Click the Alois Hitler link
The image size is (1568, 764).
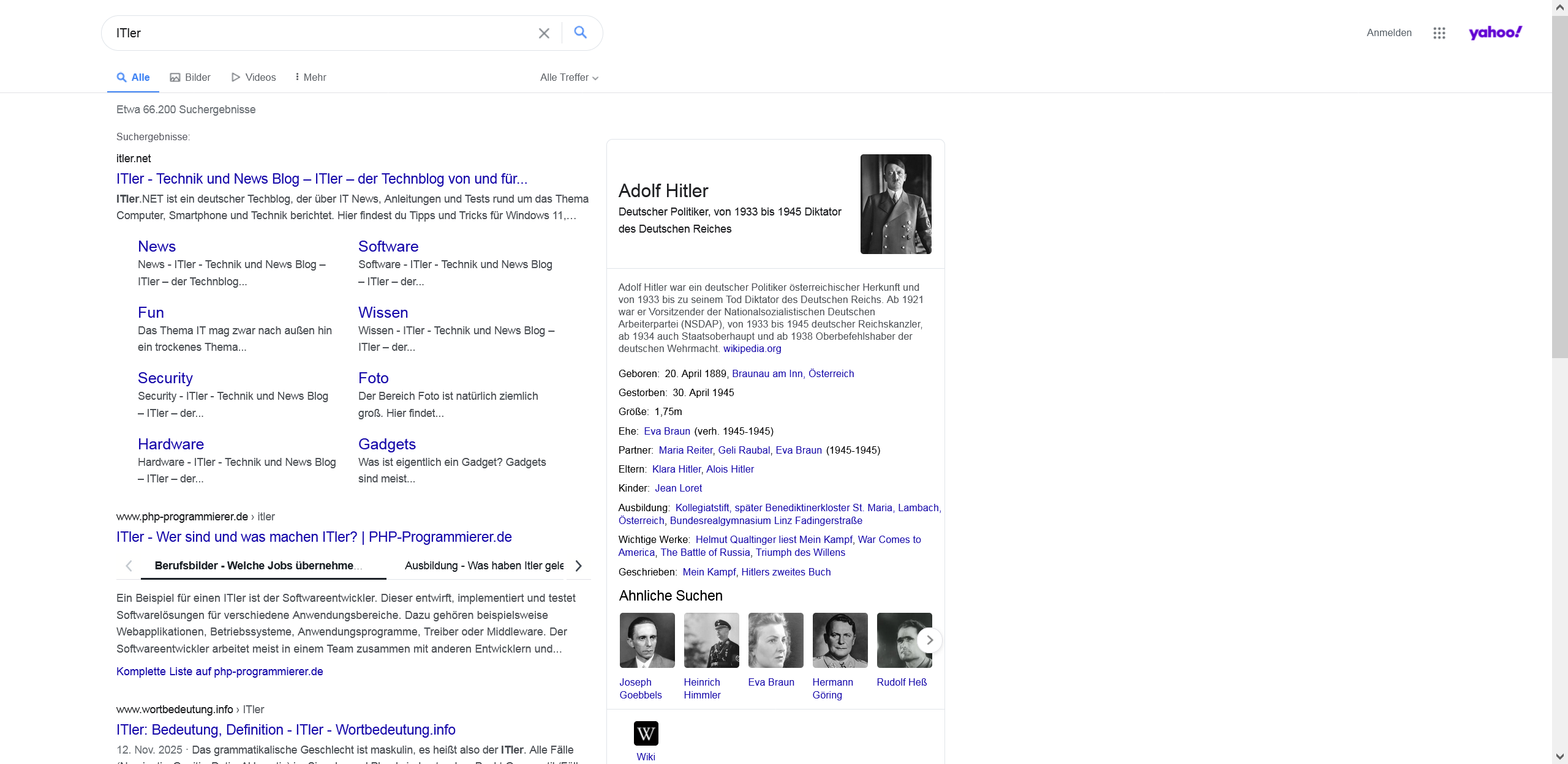coord(730,469)
